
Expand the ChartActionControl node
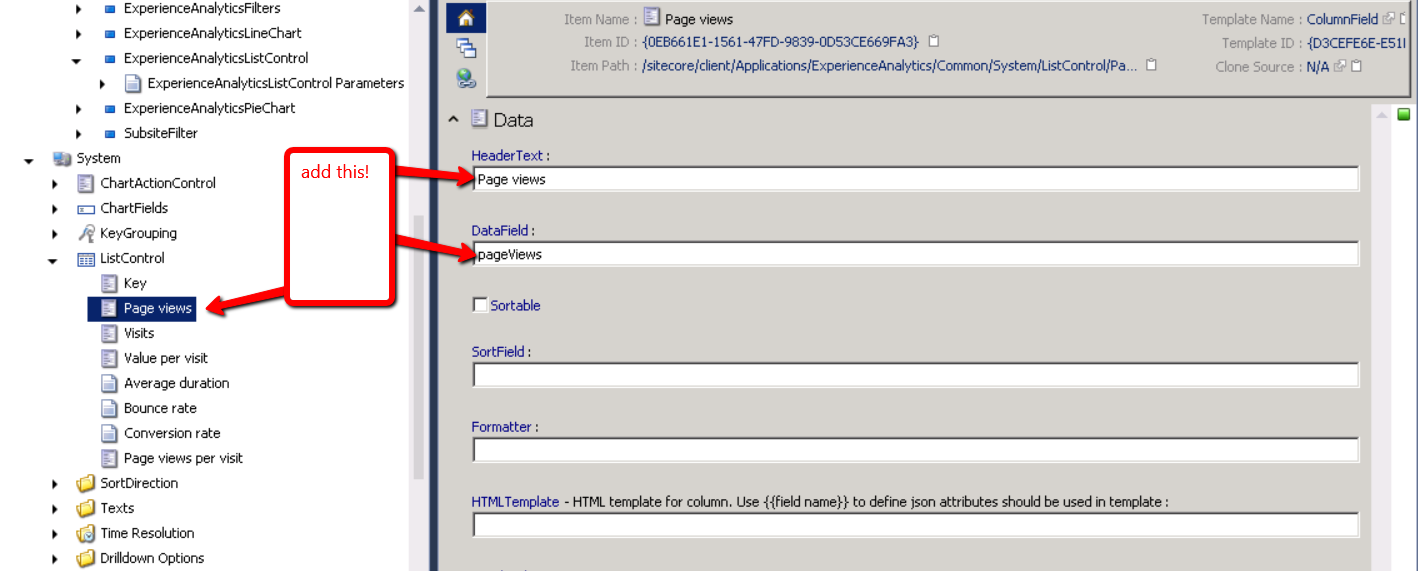pyautogui.click(x=55, y=183)
